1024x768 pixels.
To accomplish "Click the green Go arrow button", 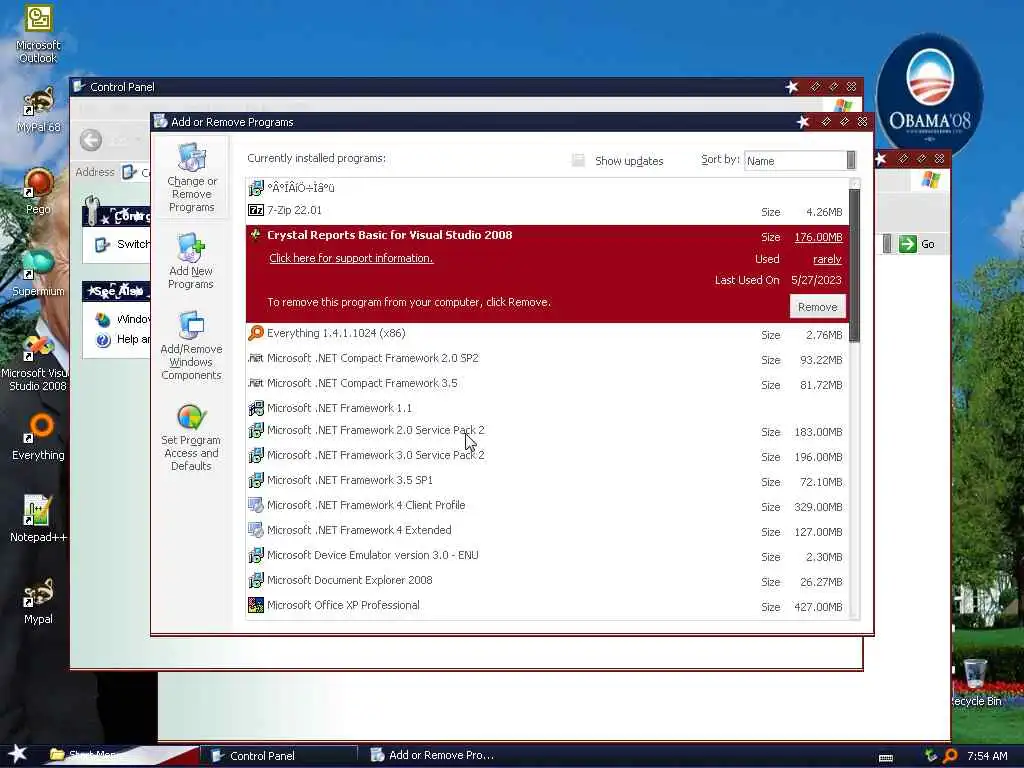I will click(908, 244).
